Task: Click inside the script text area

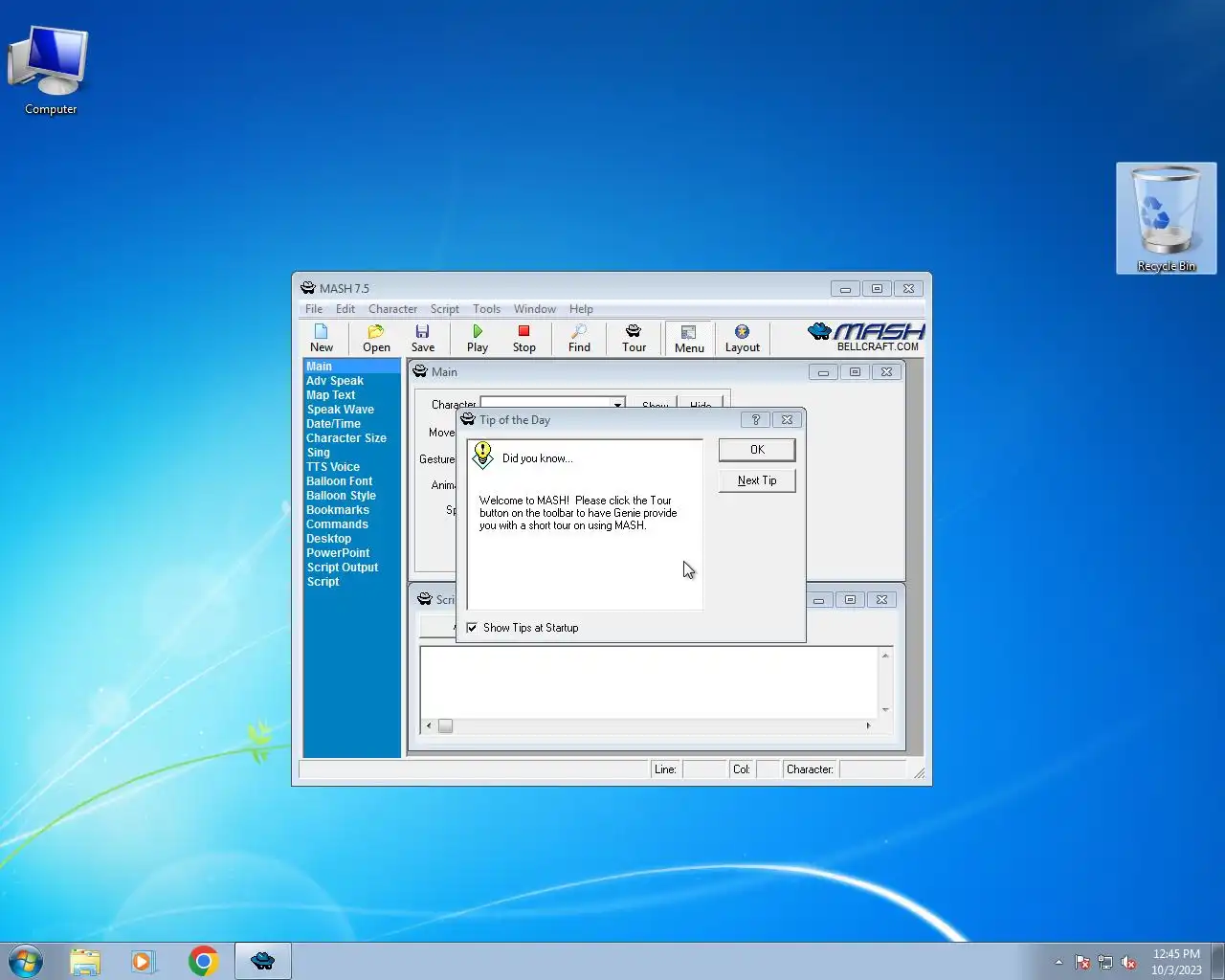Action: tap(649, 682)
